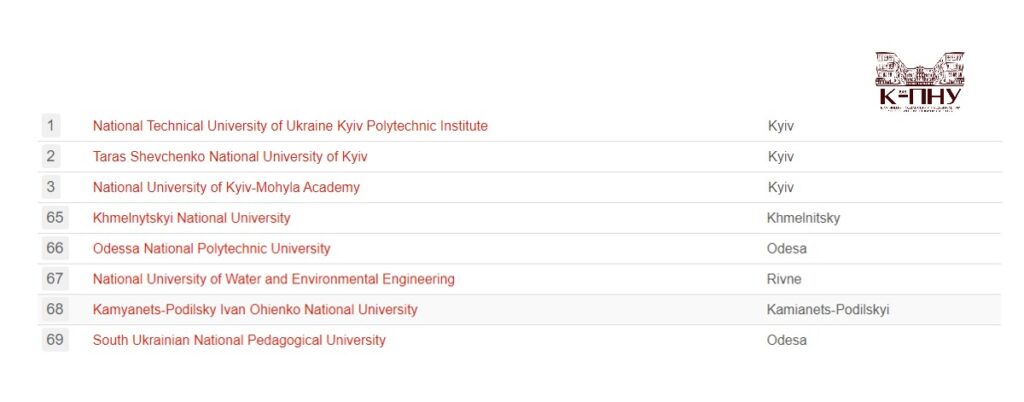Click rank number 67 badge
The width and height of the screenshot is (1024, 402).
[x=54, y=279]
